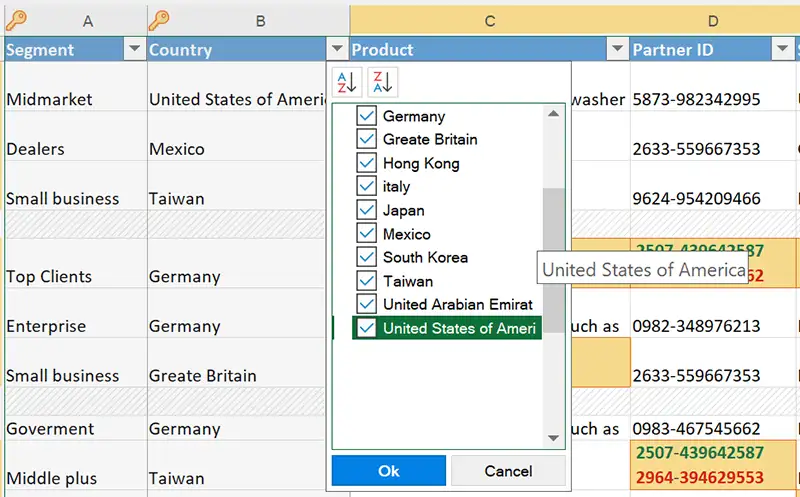This screenshot has height=497, width=800.
Task: Toggle United Arabian Emirat checkbox
Action: tap(366, 304)
